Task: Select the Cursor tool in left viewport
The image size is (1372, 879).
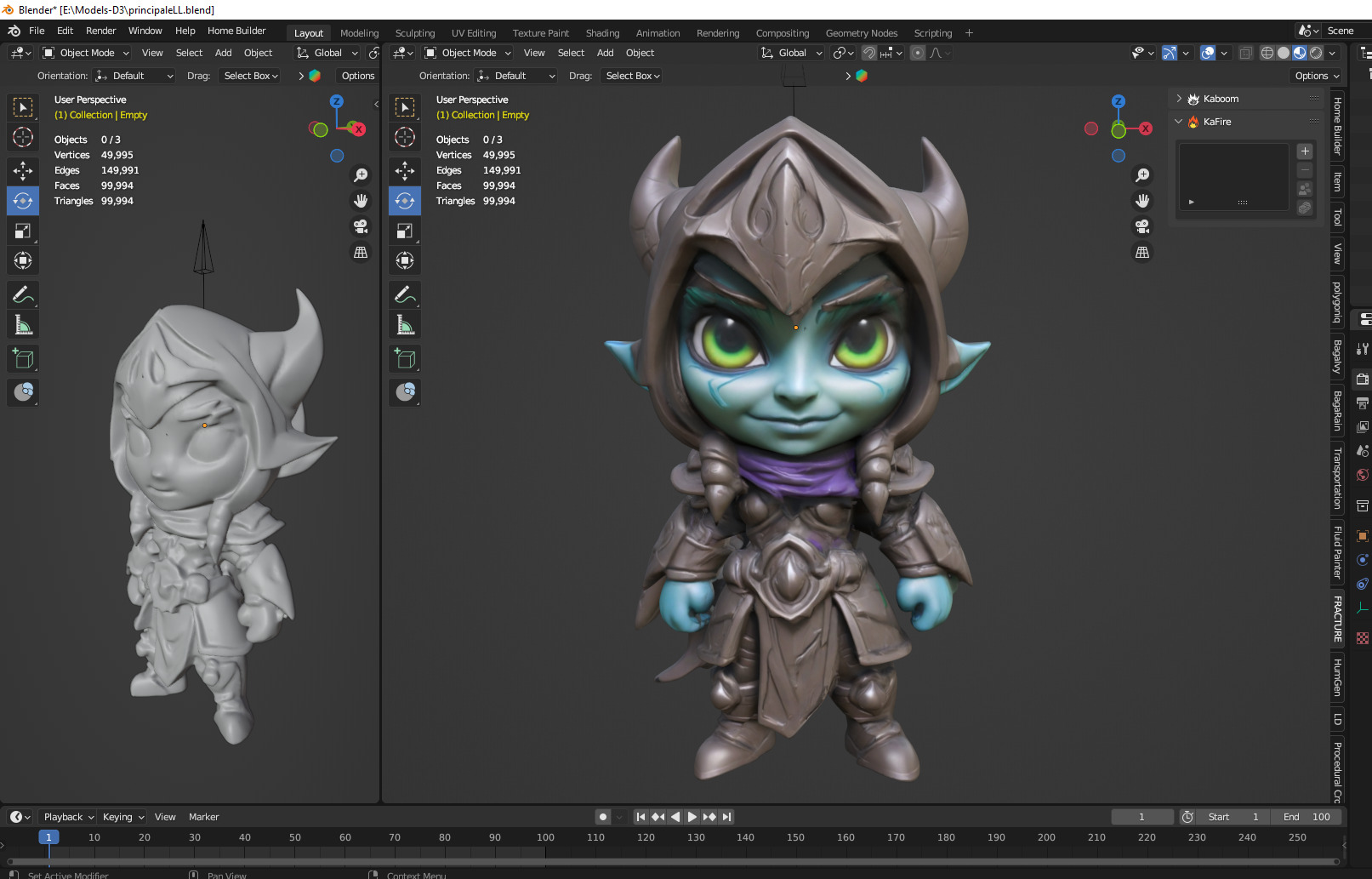Action: 23,137
